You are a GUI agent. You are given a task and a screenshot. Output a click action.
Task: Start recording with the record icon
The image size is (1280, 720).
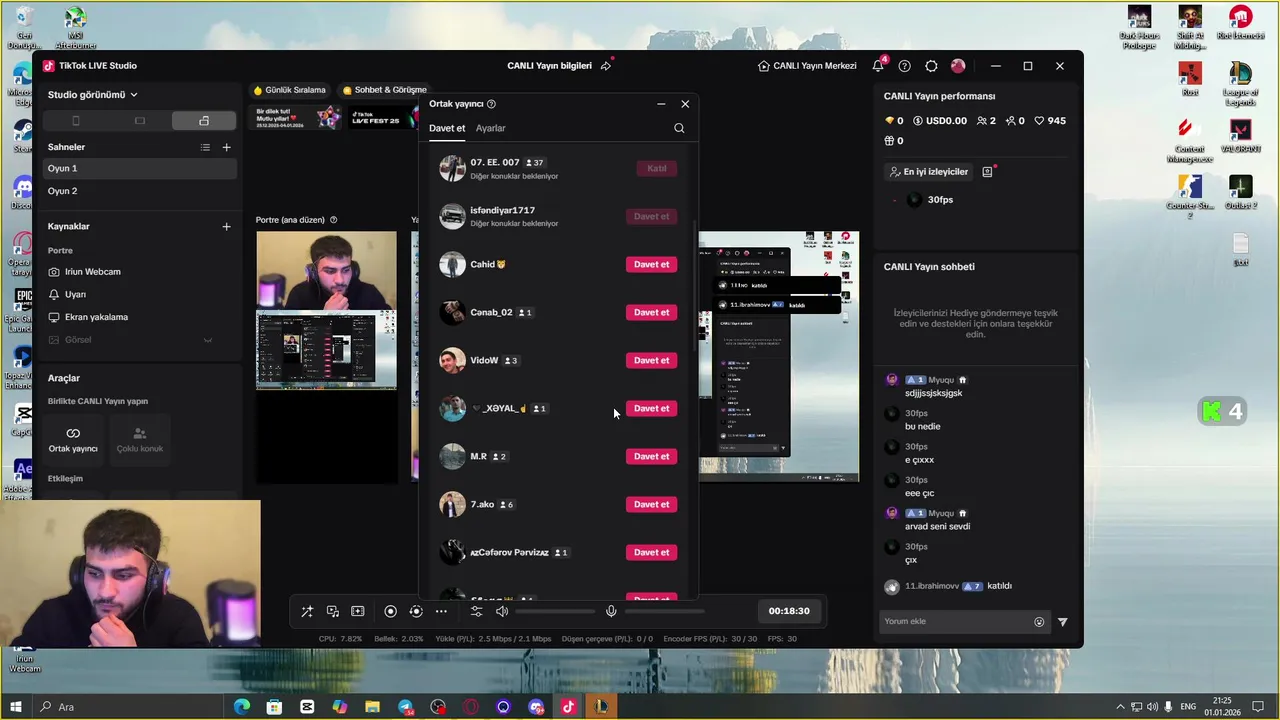point(390,611)
